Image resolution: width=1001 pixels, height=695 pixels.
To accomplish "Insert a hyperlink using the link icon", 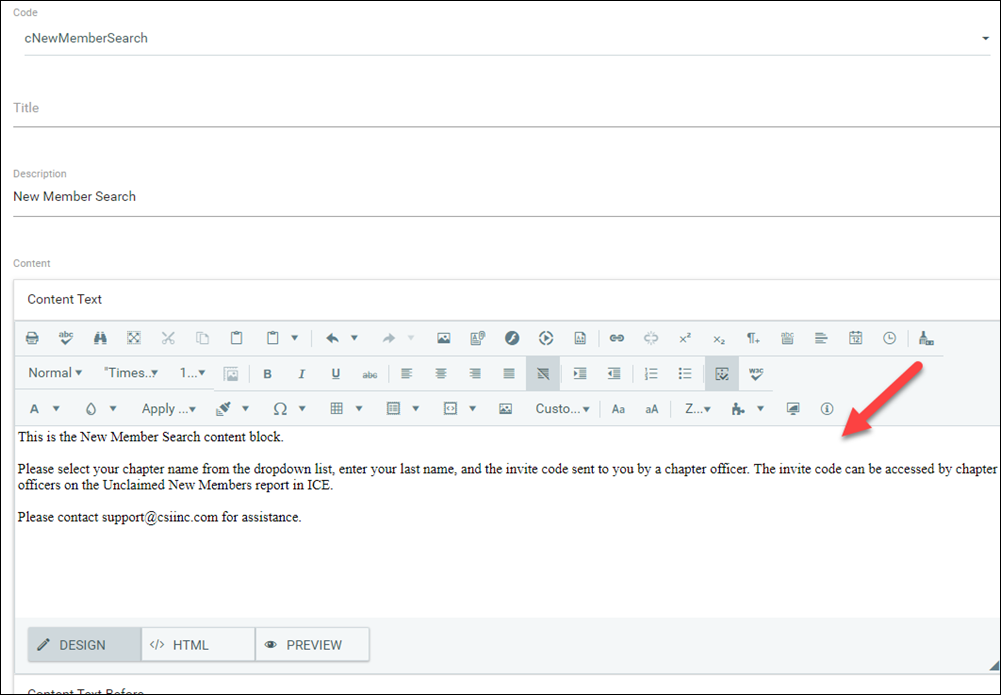I will coord(617,338).
